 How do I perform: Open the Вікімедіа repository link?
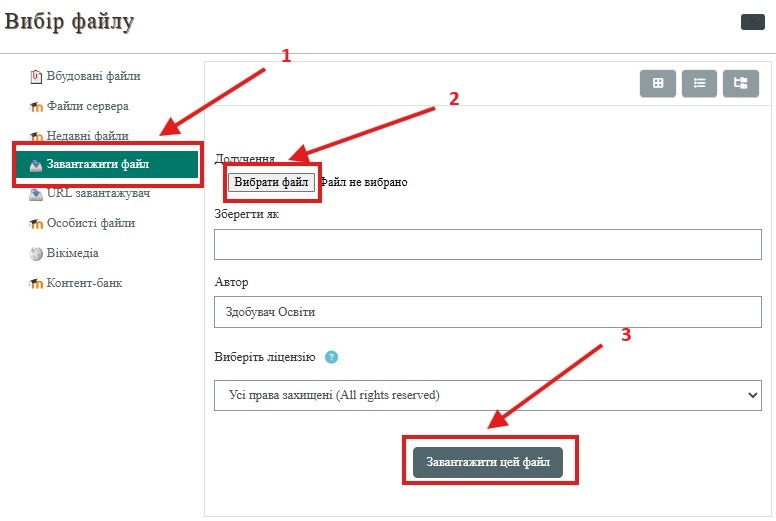[x=73, y=253]
